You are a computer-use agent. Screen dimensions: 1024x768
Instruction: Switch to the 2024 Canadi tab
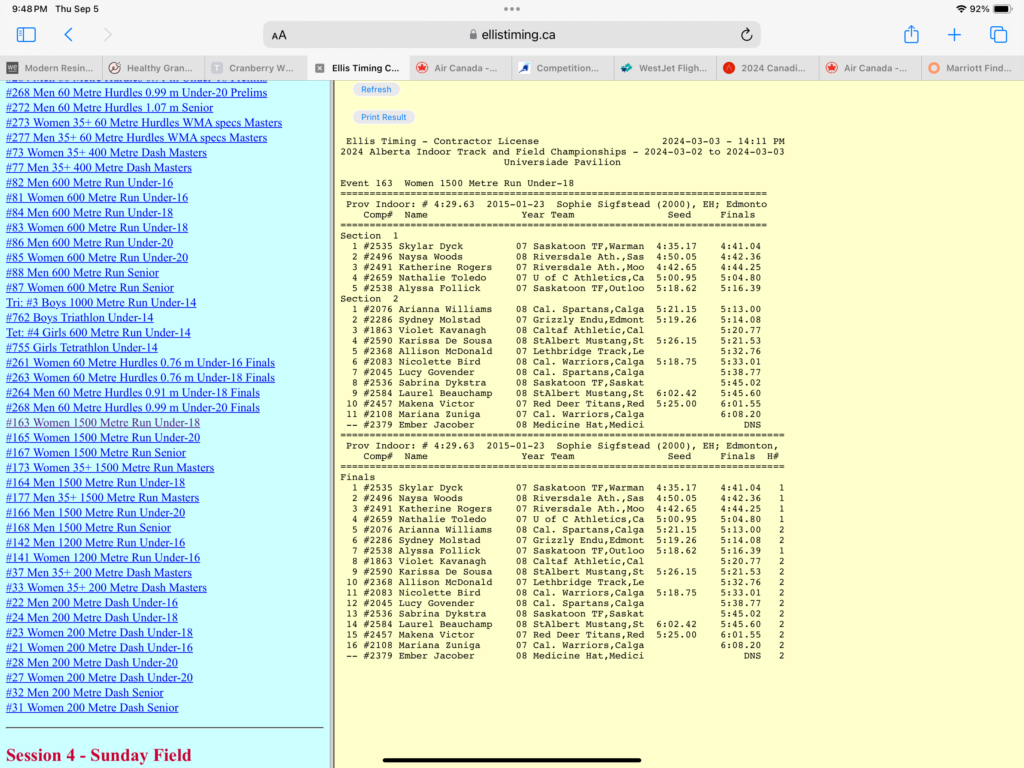(x=768, y=68)
